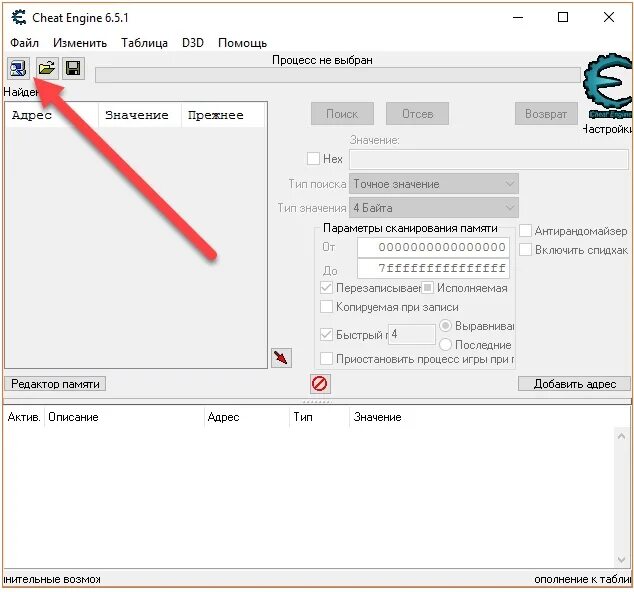Screen dimensions: 634x592
Task: Maximize the Cheat Engine window
Action: click(x=563, y=17)
